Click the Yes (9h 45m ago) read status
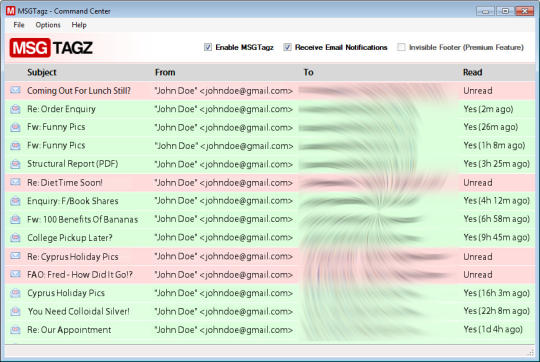 pos(497,237)
